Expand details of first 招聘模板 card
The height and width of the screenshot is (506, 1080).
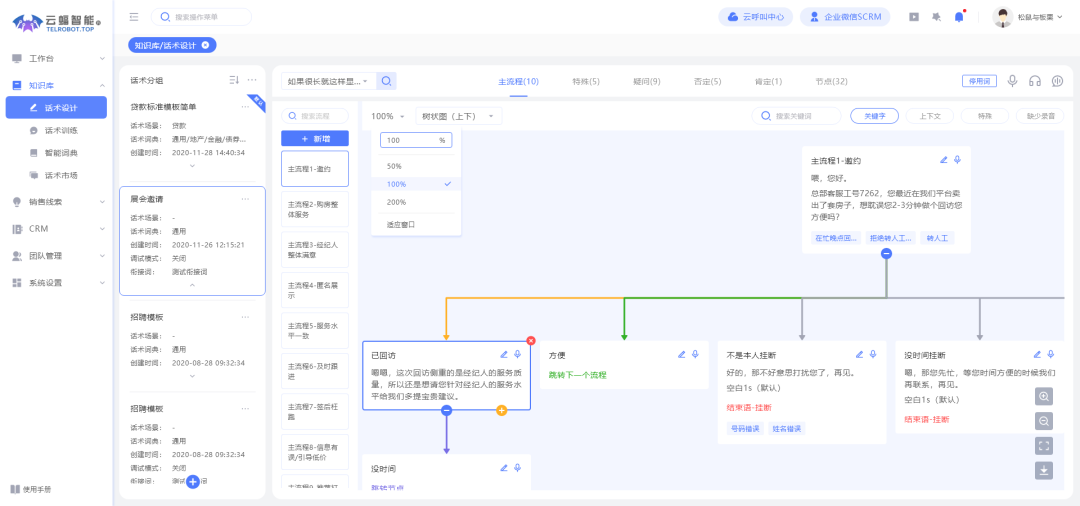pos(192,376)
